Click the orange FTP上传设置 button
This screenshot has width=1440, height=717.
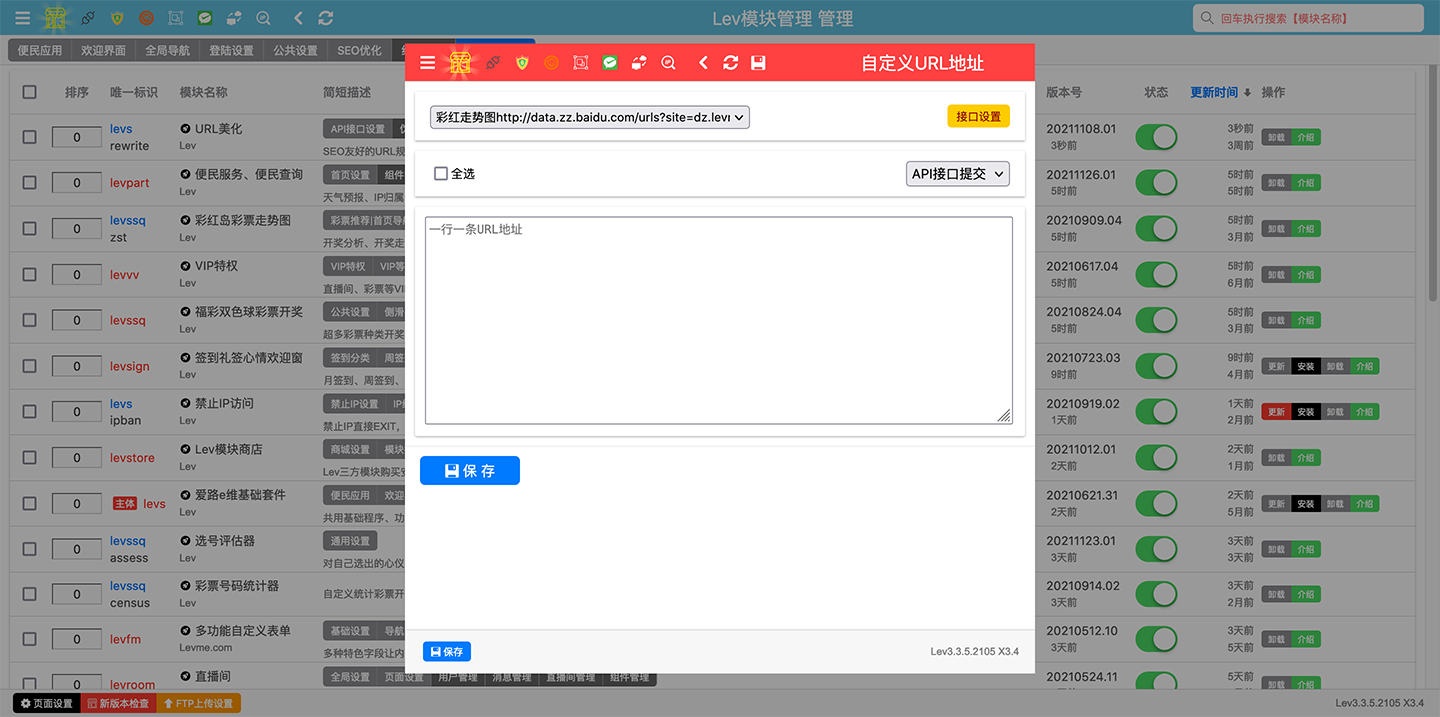pyautogui.click(x=198, y=704)
